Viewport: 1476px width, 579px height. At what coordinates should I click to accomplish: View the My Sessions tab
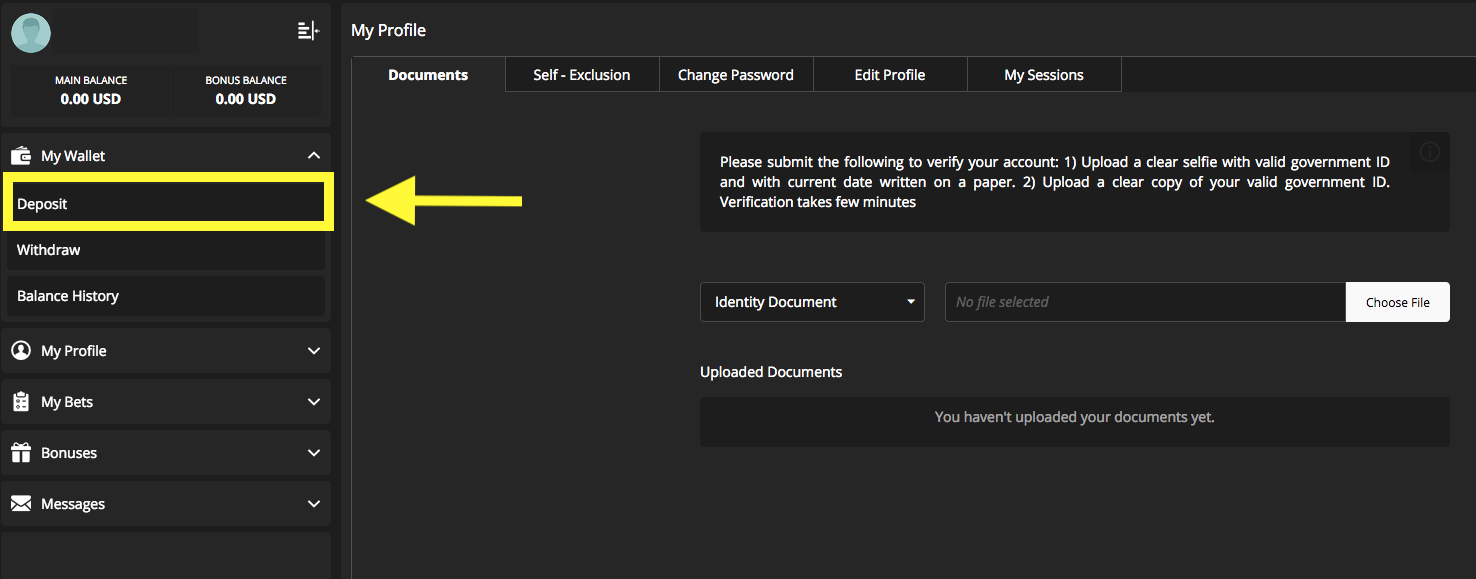point(1044,75)
